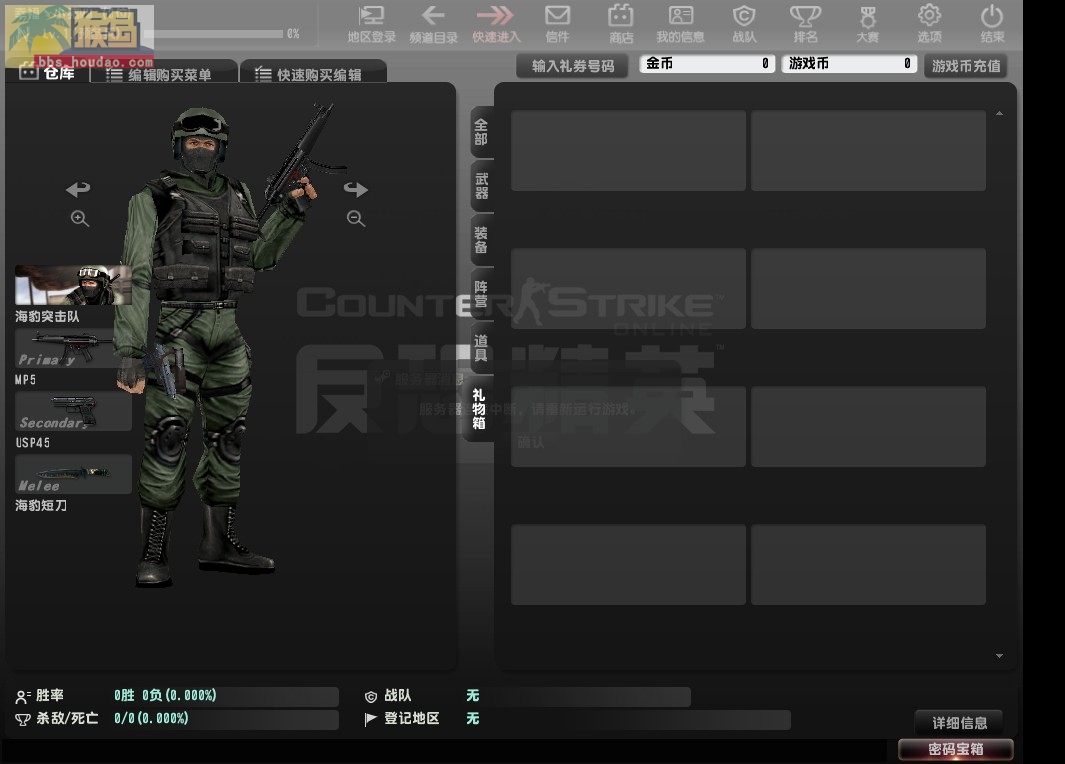
Task: Open 我的信息 profile card icon
Action: (x=681, y=24)
